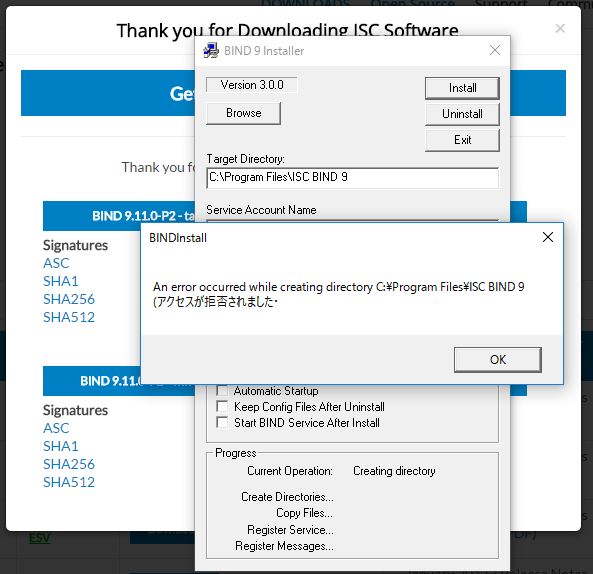Click the Register Service progress label
The image size is (593, 574).
tap(290, 530)
